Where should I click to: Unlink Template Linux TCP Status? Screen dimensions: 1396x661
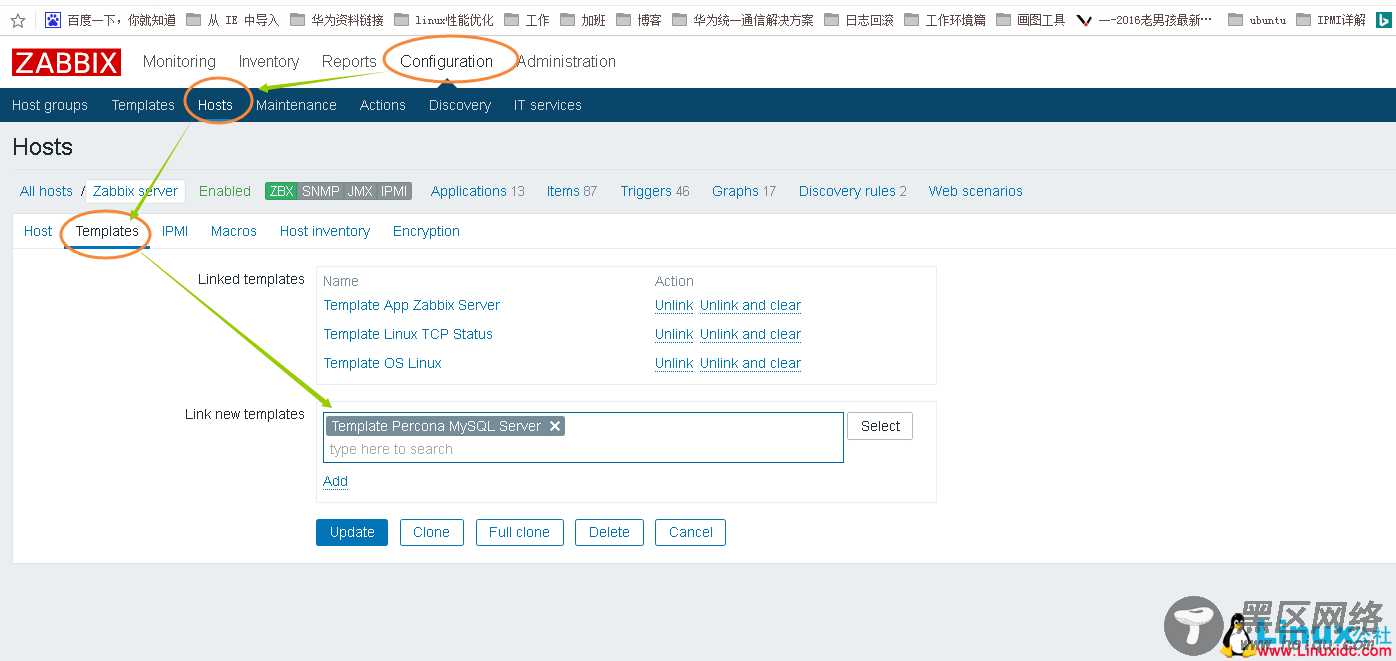click(674, 334)
